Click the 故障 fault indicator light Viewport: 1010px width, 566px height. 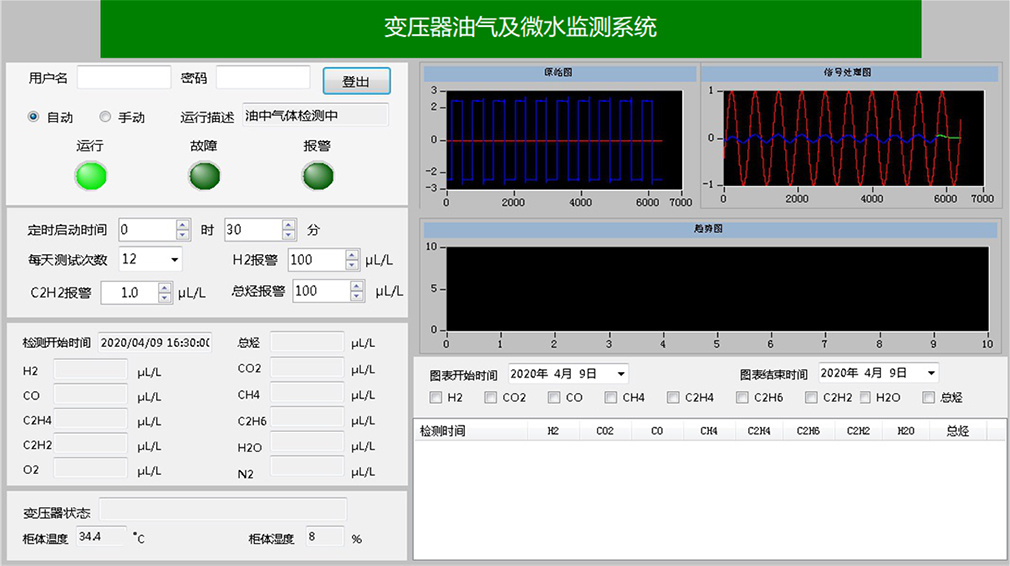pos(204,176)
